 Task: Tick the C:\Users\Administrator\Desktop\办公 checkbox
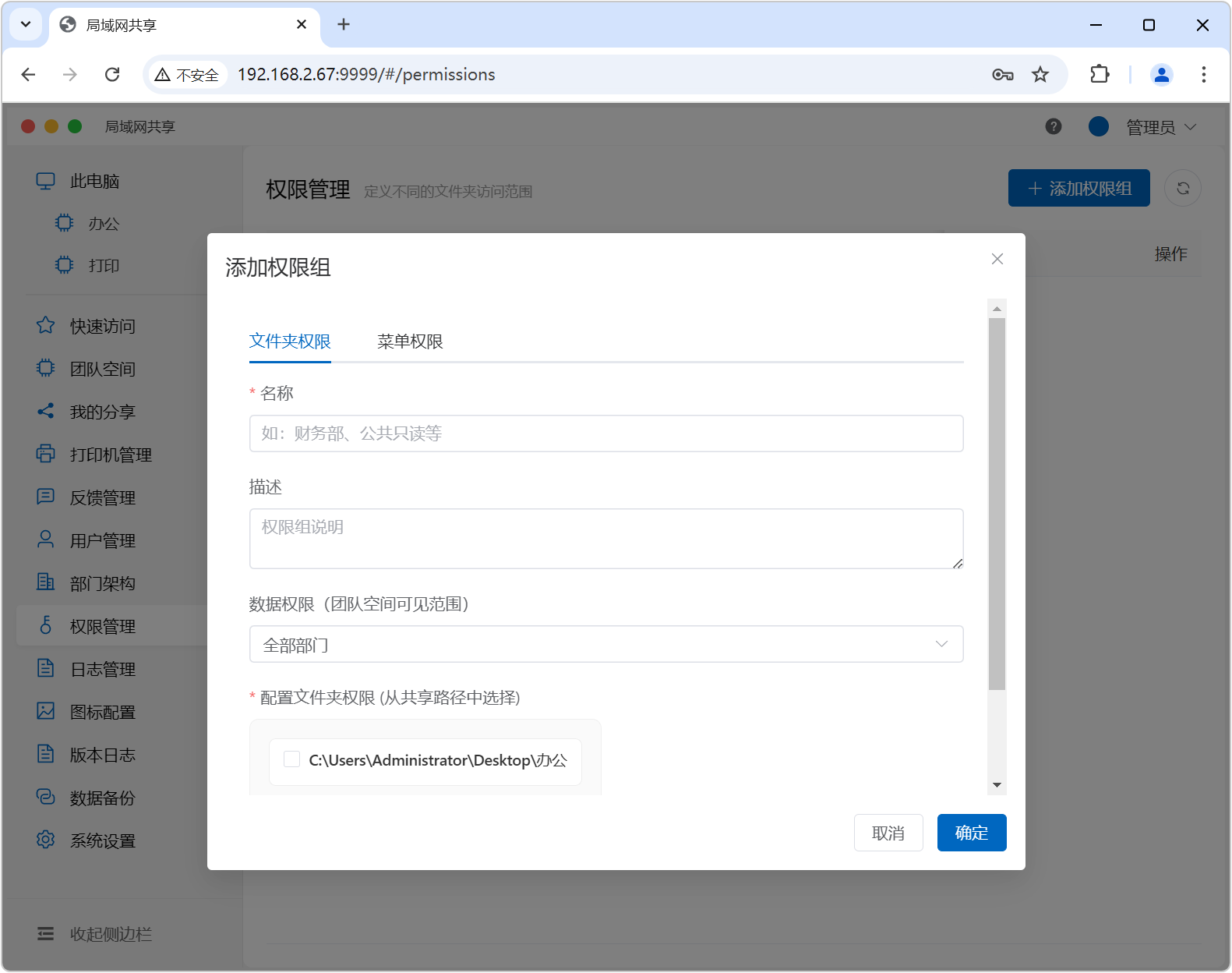click(292, 759)
